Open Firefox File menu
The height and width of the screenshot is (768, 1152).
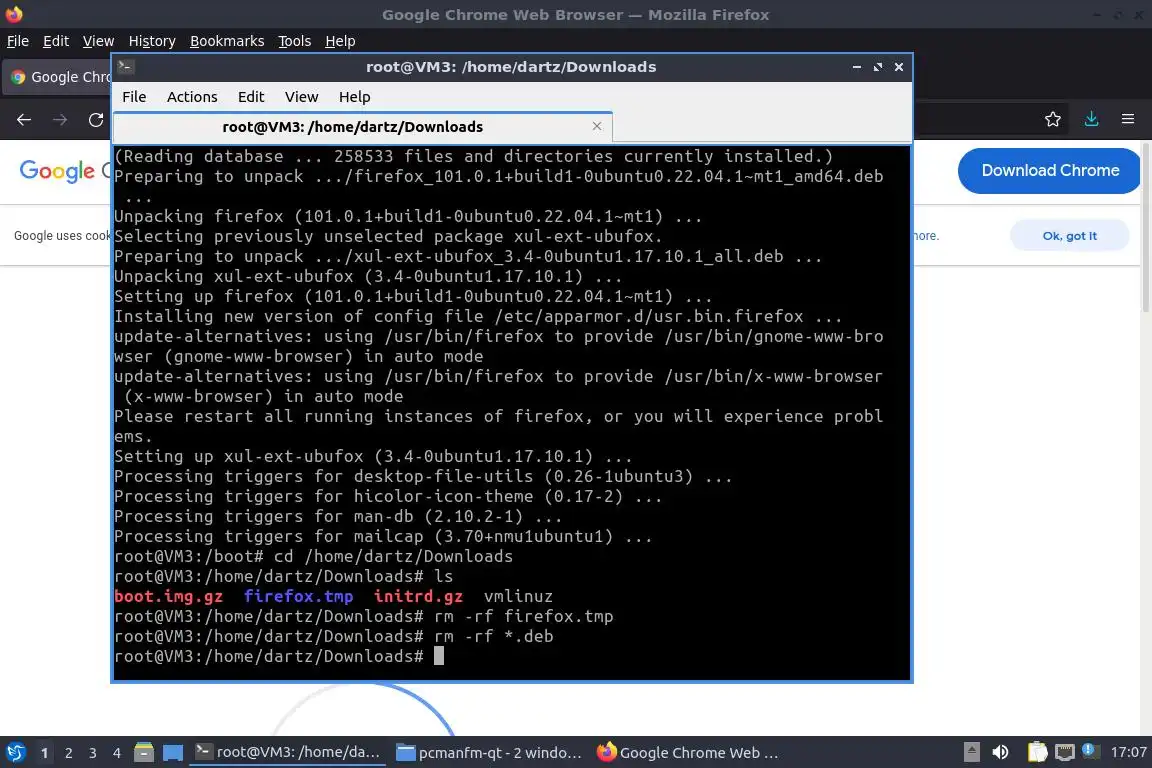(x=18, y=41)
